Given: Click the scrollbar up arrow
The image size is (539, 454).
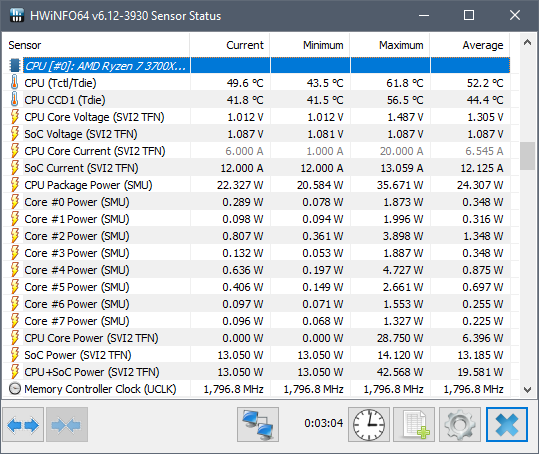Looking at the screenshot, I should pos(527,43).
